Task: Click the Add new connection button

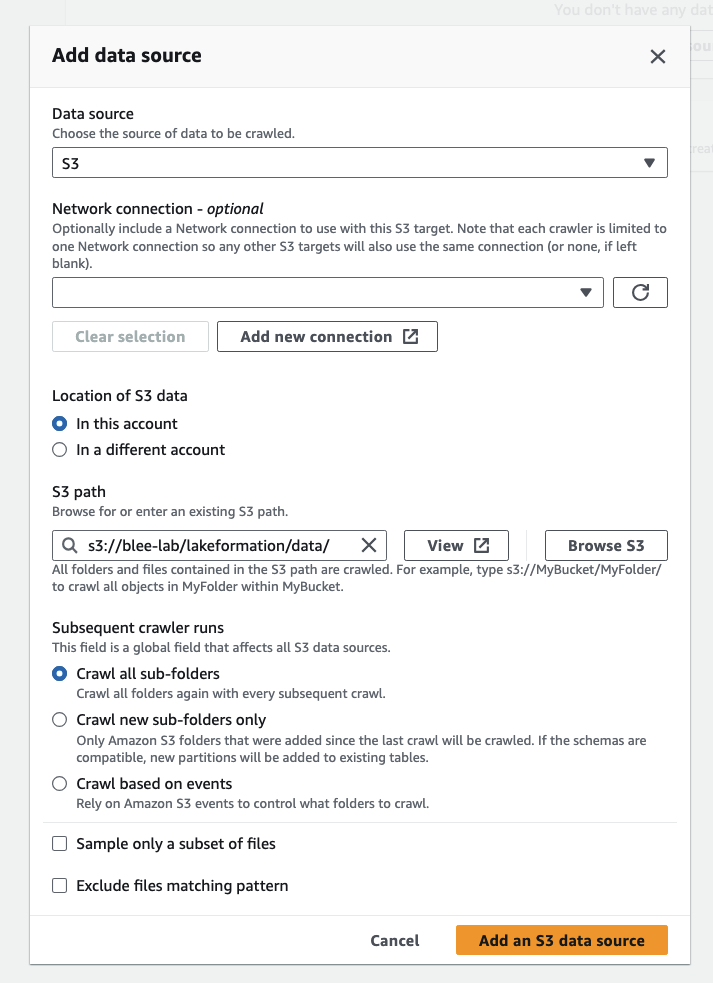Action: 327,337
